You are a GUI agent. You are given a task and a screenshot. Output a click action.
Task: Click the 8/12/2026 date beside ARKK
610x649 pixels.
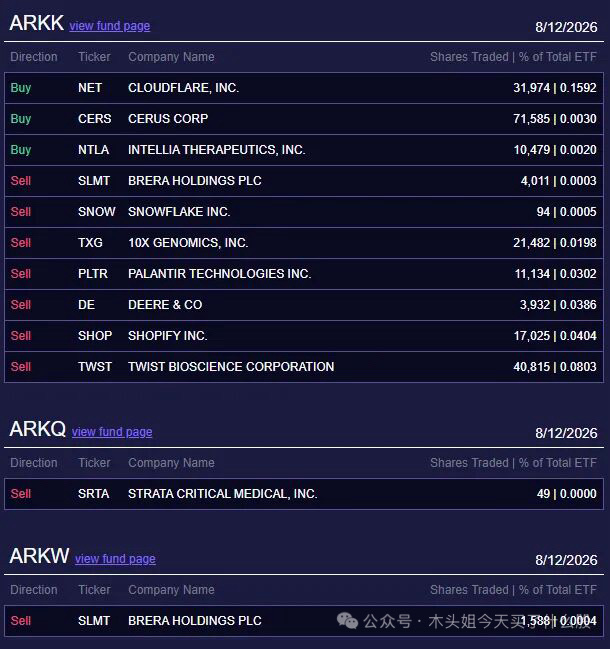coord(566,27)
